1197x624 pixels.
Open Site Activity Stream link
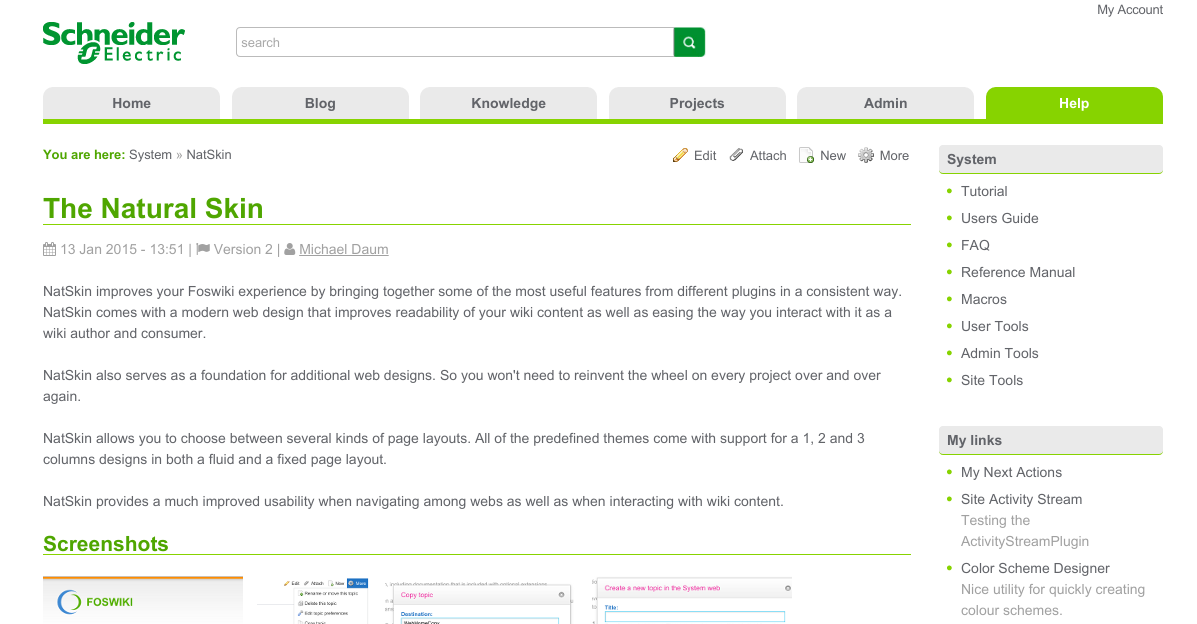[x=1021, y=499]
